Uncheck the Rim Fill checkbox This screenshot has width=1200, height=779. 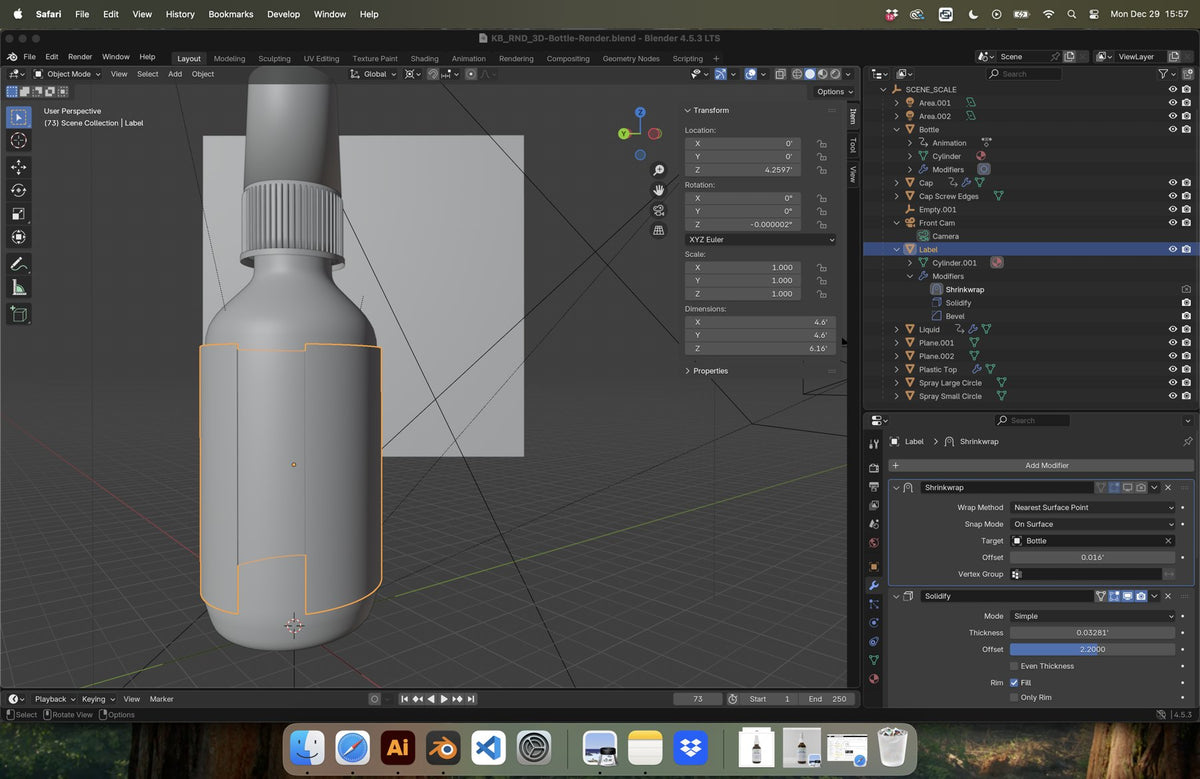(x=1014, y=683)
